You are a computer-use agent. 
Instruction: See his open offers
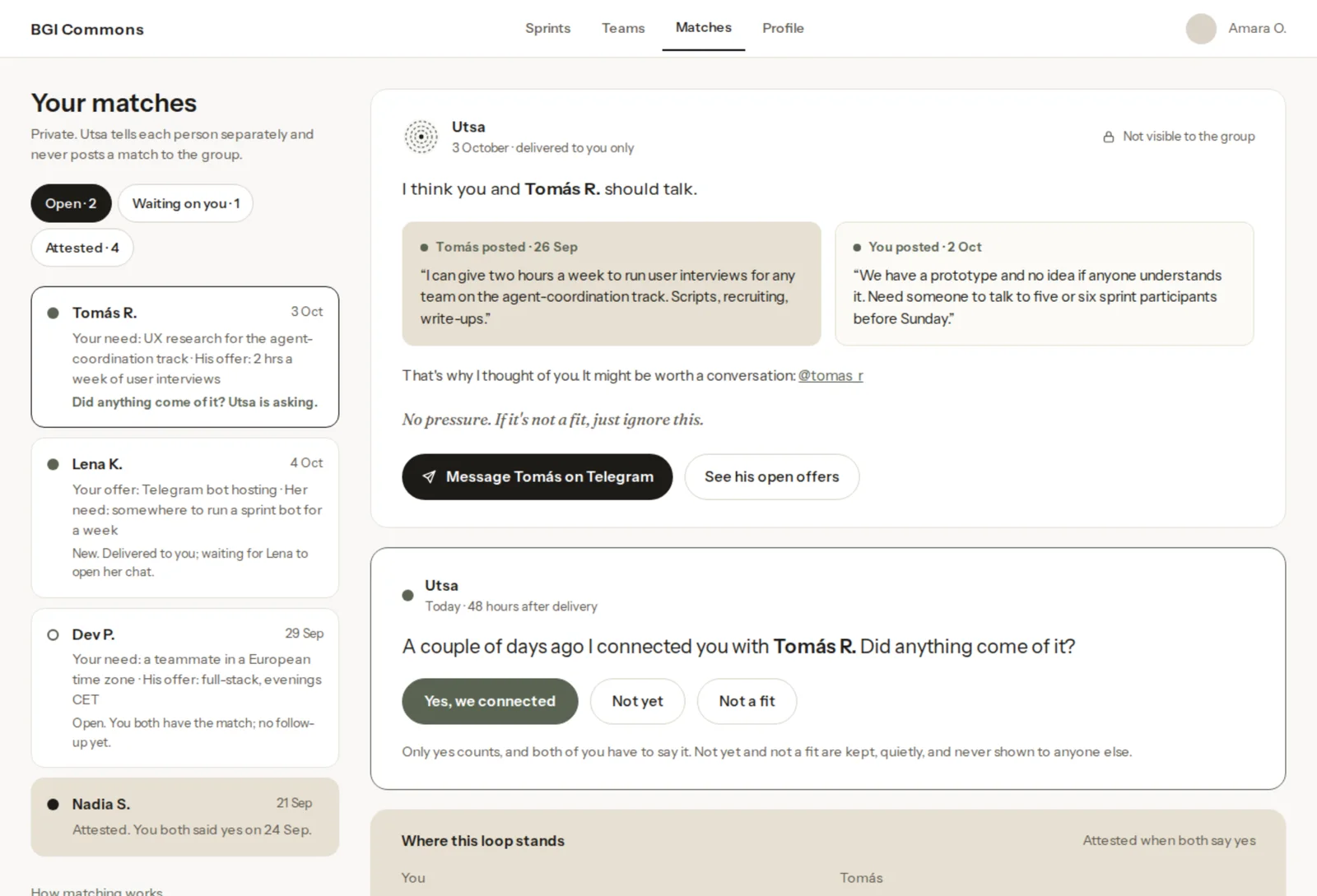(772, 477)
